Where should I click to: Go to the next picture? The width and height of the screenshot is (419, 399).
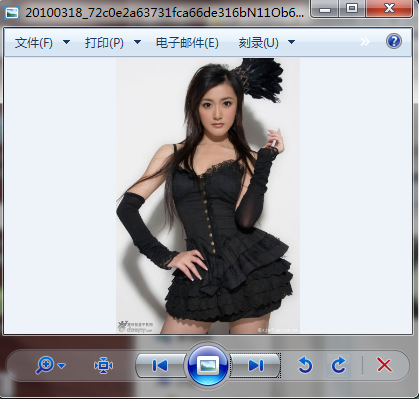(x=256, y=366)
